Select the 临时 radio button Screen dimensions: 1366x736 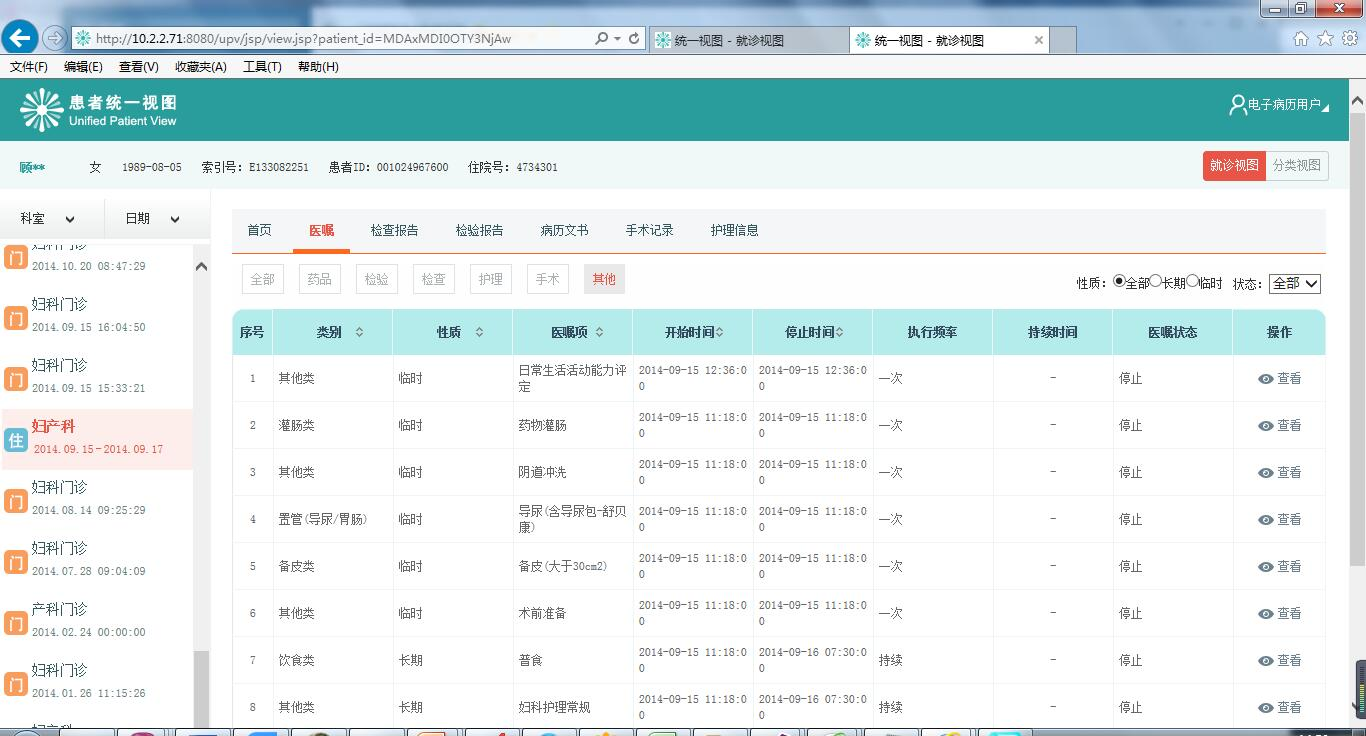(x=1192, y=282)
